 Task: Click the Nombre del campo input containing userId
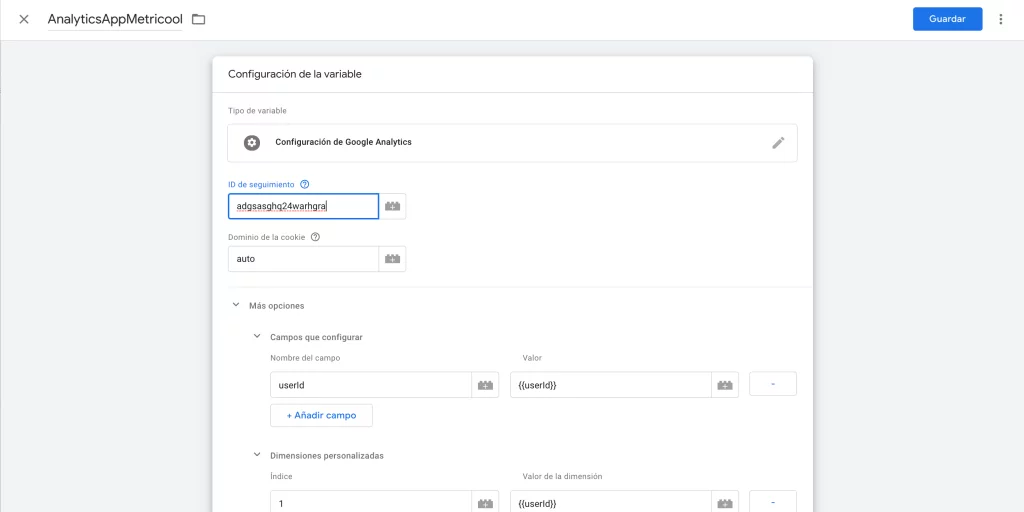[x=371, y=385]
